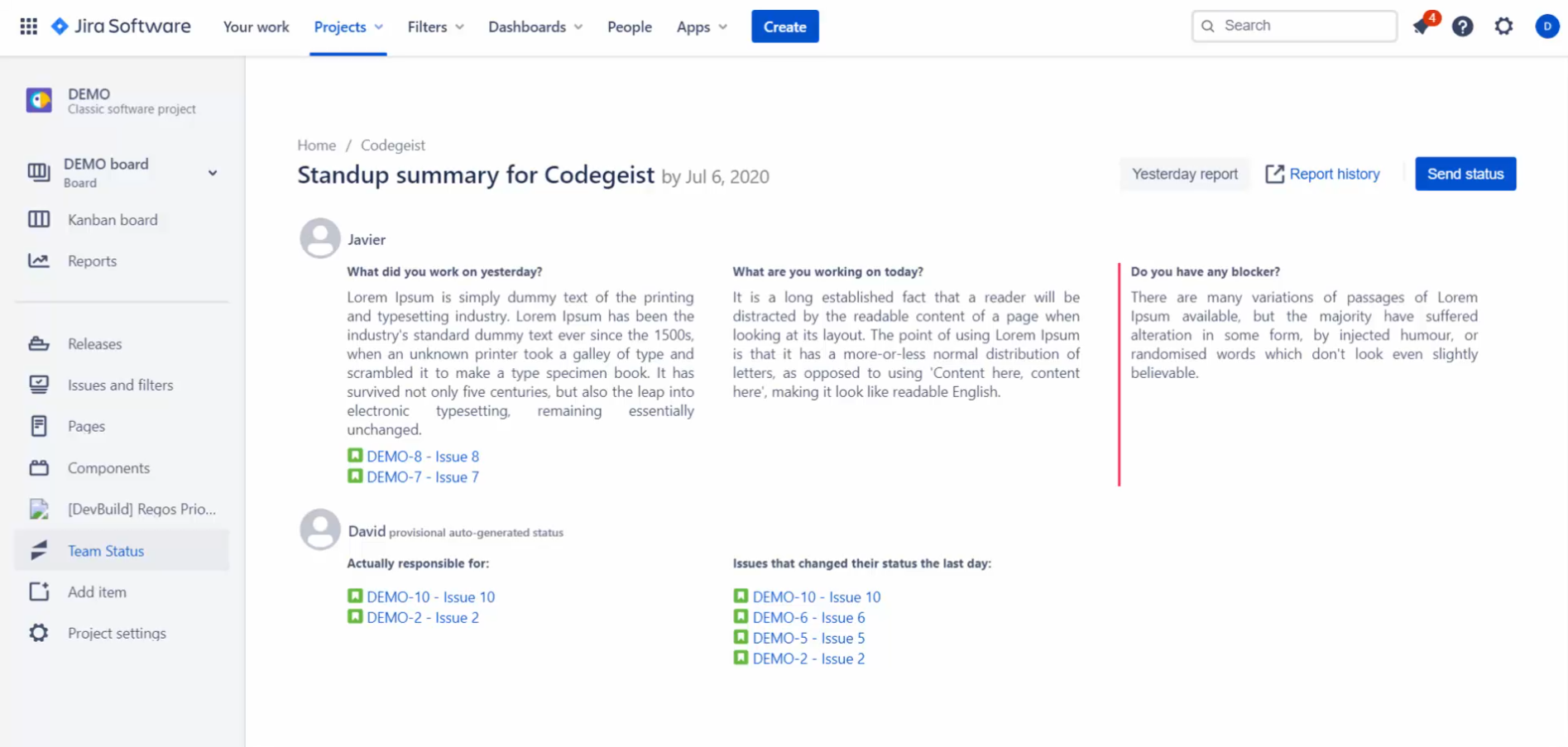Open the People menu item

[x=630, y=27]
